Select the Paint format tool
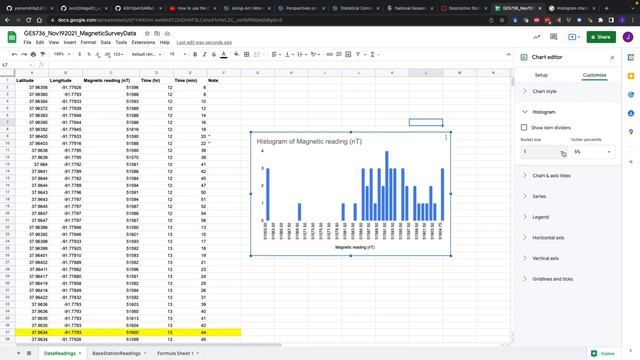Screen dimensions: 640x360 pyautogui.click(x=42, y=54)
